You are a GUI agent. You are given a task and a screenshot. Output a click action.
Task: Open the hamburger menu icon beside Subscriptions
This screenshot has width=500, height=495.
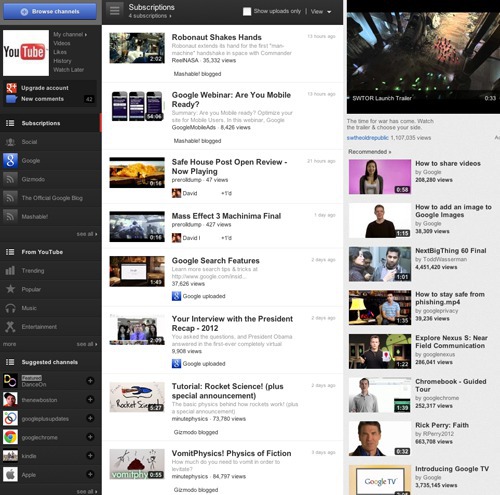[114, 10]
